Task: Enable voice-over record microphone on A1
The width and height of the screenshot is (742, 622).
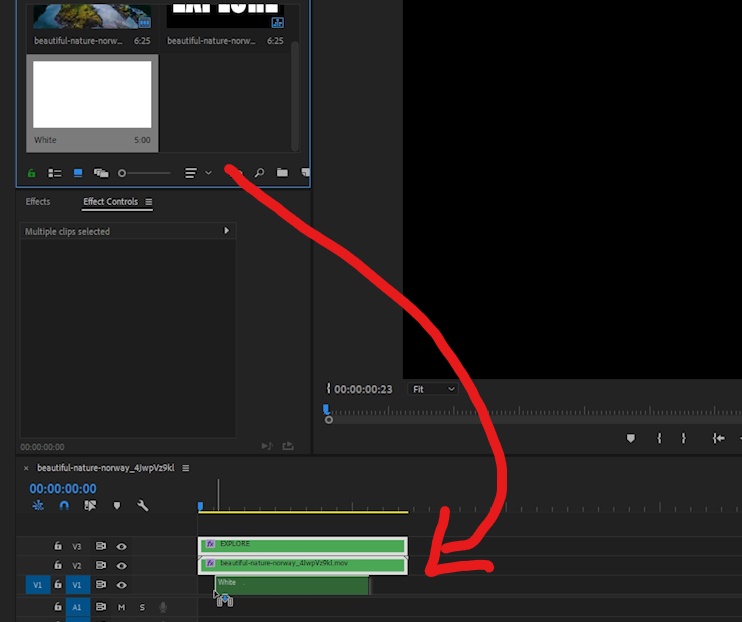Action: (x=163, y=607)
